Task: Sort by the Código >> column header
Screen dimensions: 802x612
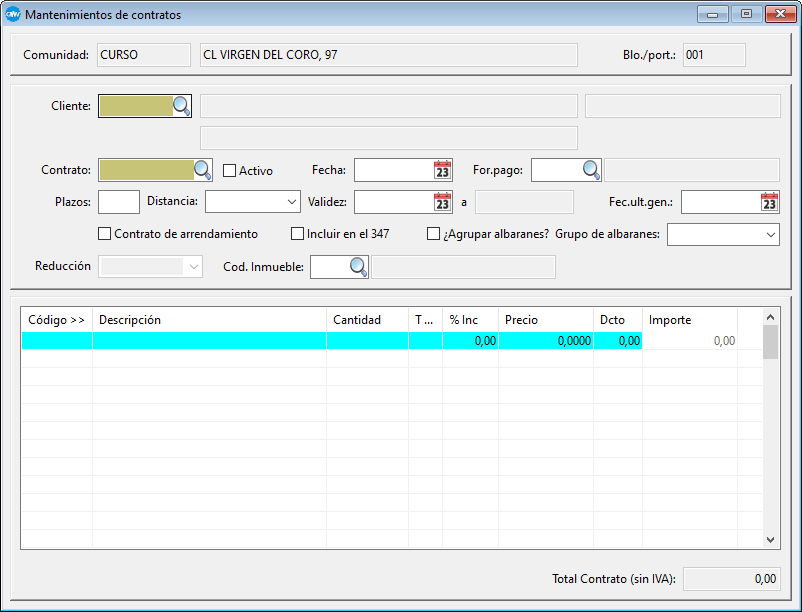Action: coord(56,320)
